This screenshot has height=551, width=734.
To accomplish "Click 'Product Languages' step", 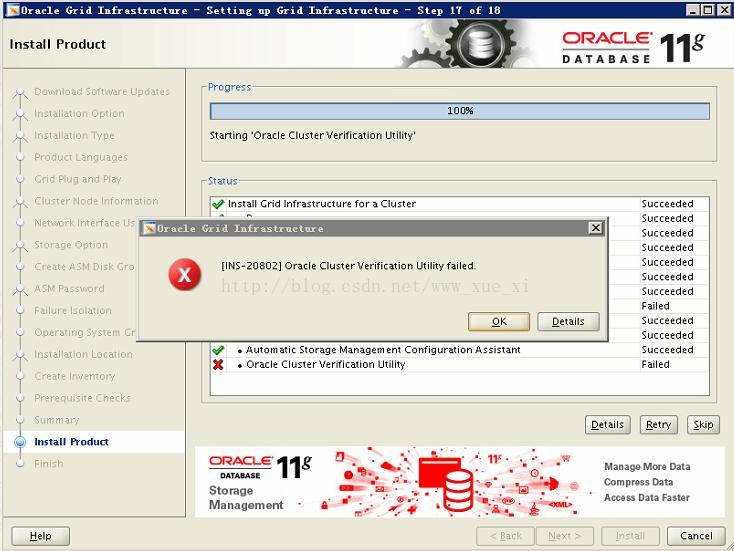I will [81, 157].
